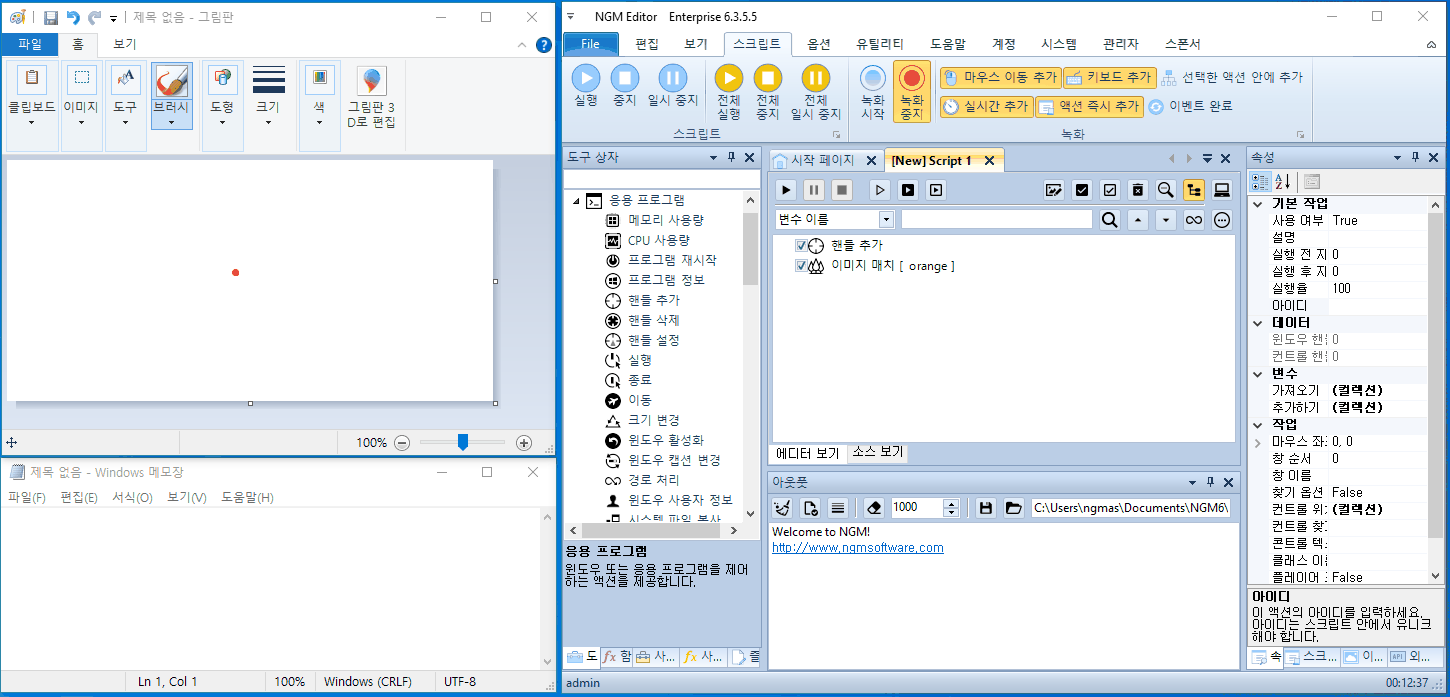Click the Paint zoom slider thumb
Screen dimensions: 1450x697
pyautogui.click(x=463, y=442)
